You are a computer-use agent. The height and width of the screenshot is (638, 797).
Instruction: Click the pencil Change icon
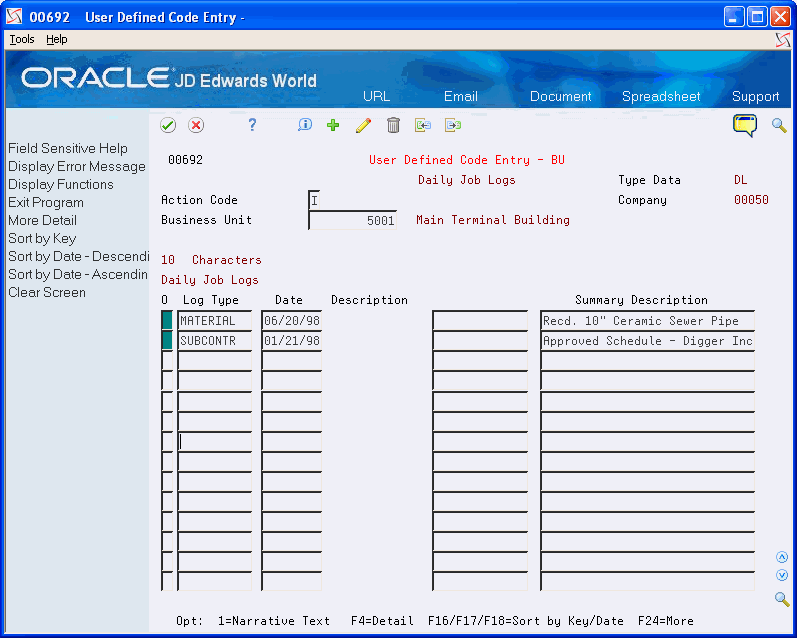click(363, 125)
